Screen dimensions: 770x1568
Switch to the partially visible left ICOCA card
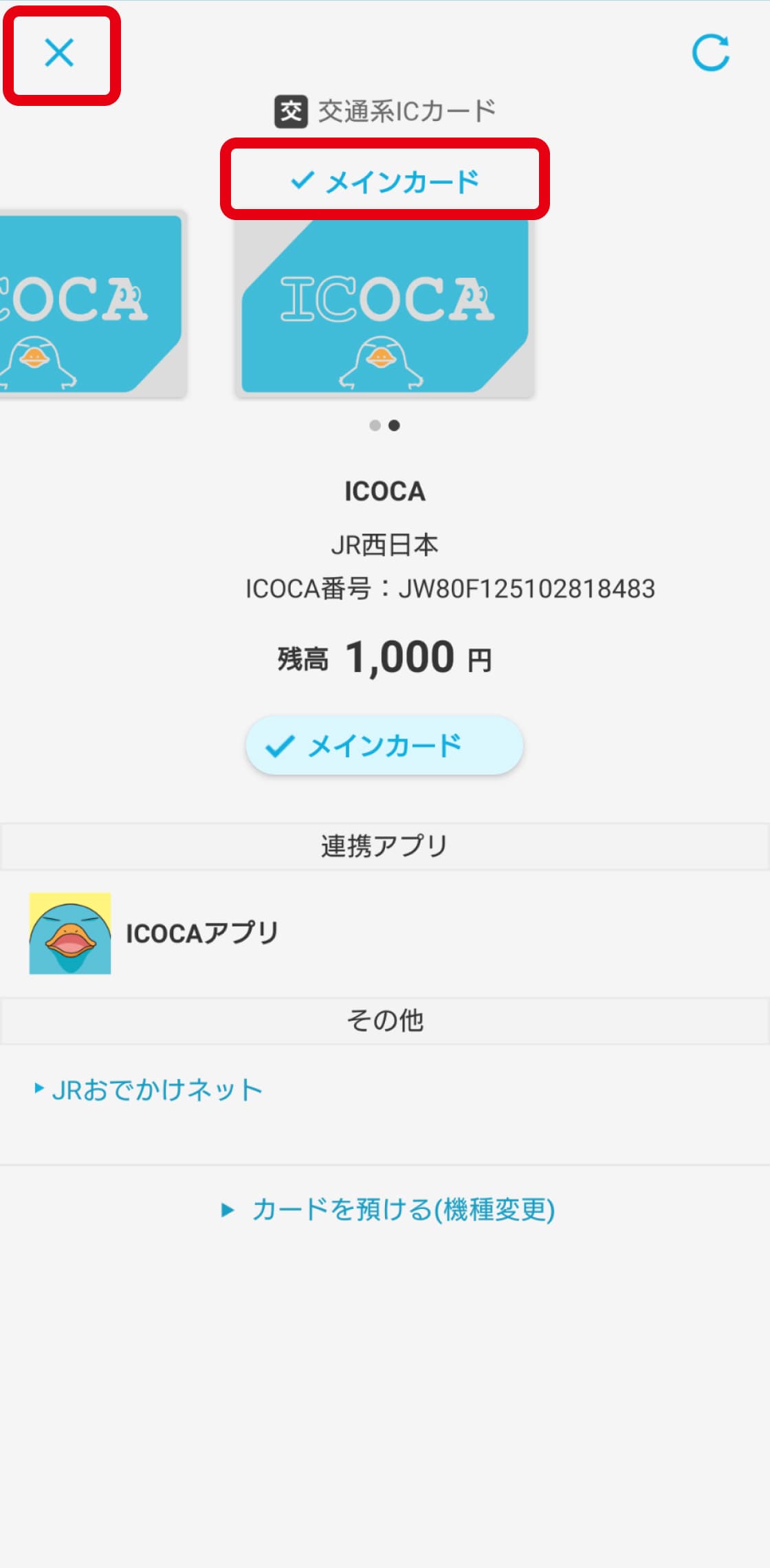pos(89,306)
